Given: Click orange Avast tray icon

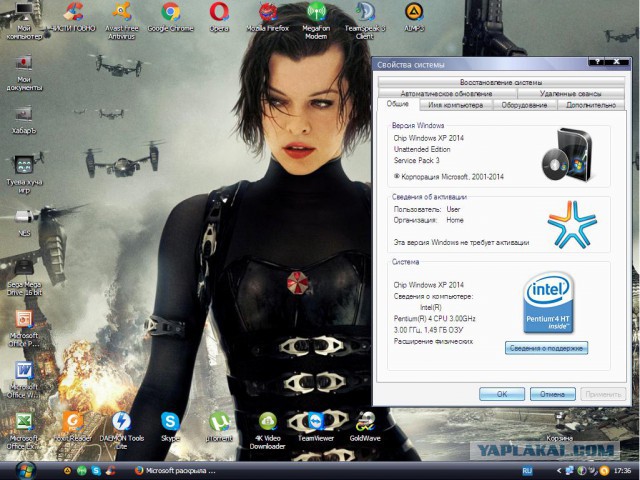Looking at the screenshot, I should pyautogui.click(x=605, y=471).
